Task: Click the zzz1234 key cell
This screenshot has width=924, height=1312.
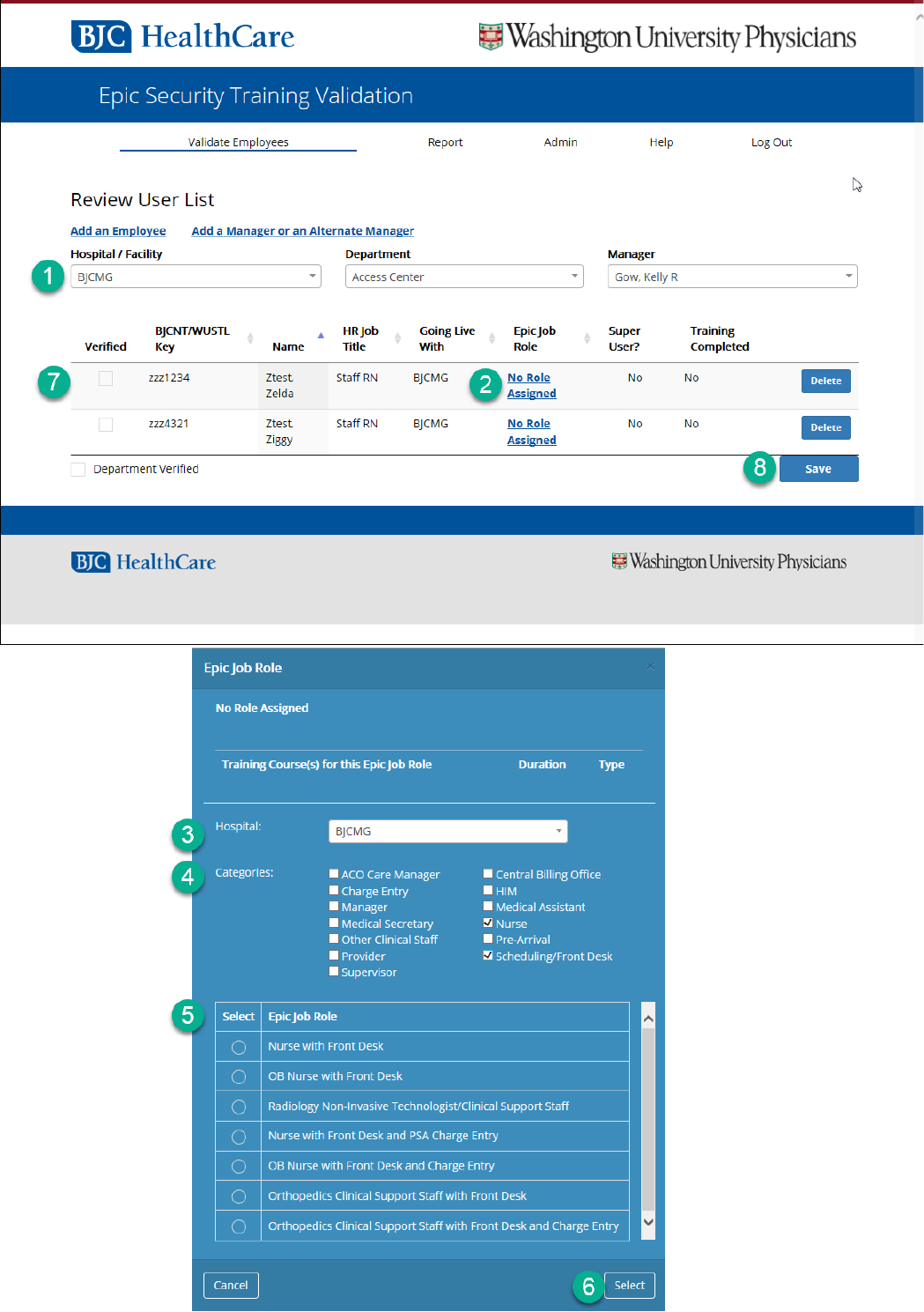Action: [x=169, y=378]
